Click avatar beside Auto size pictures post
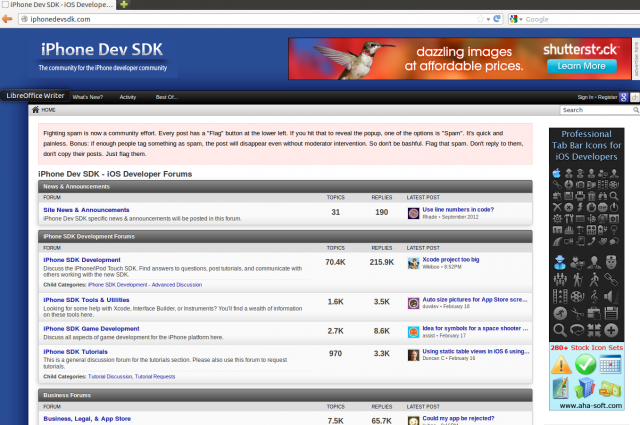This screenshot has width=640, height=425. pyautogui.click(x=413, y=303)
